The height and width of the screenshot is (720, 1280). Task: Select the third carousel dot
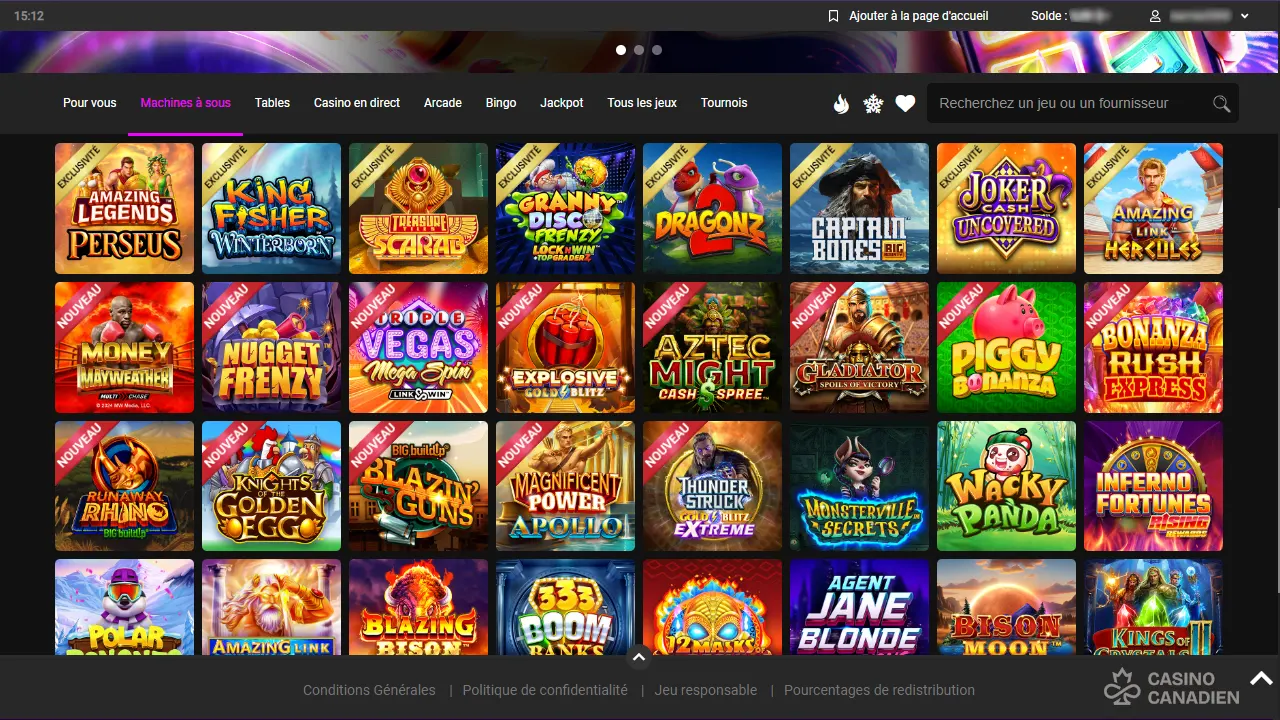coord(657,50)
